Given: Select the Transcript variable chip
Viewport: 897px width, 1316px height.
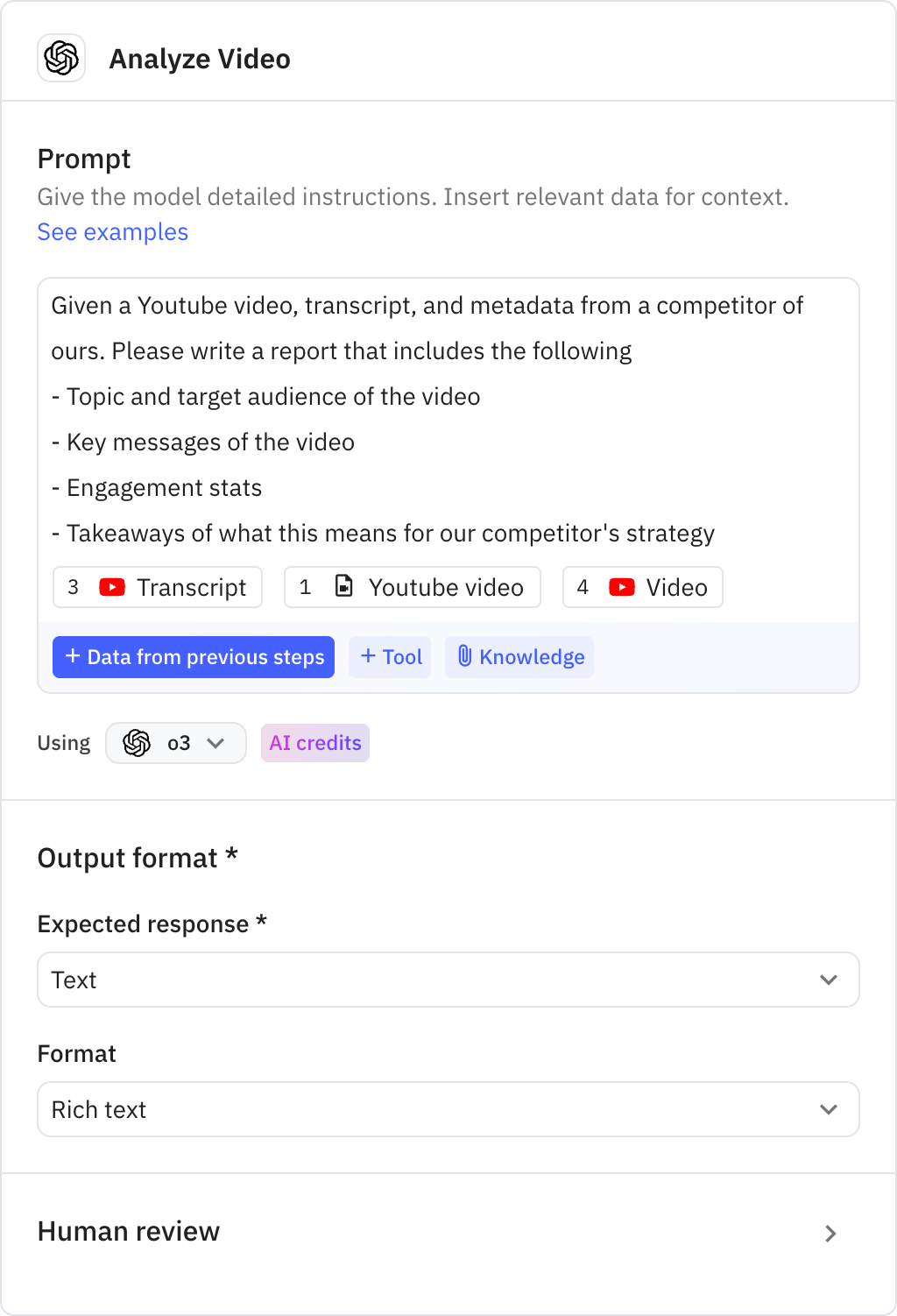Looking at the screenshot, I should click(x=158, y=587).
